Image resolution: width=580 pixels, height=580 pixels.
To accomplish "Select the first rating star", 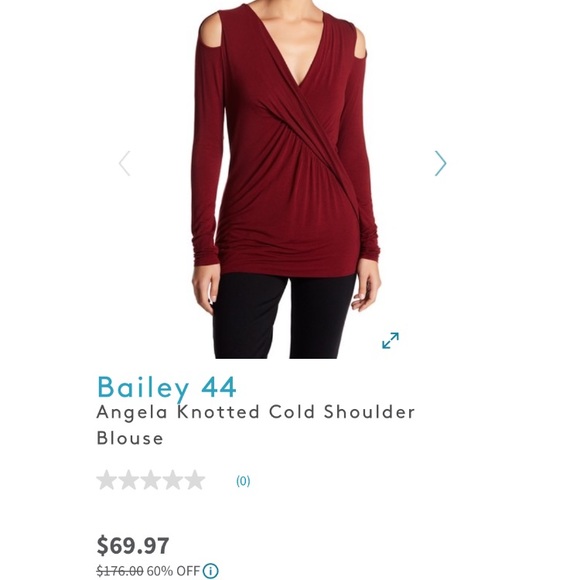I will coord(107,480).
